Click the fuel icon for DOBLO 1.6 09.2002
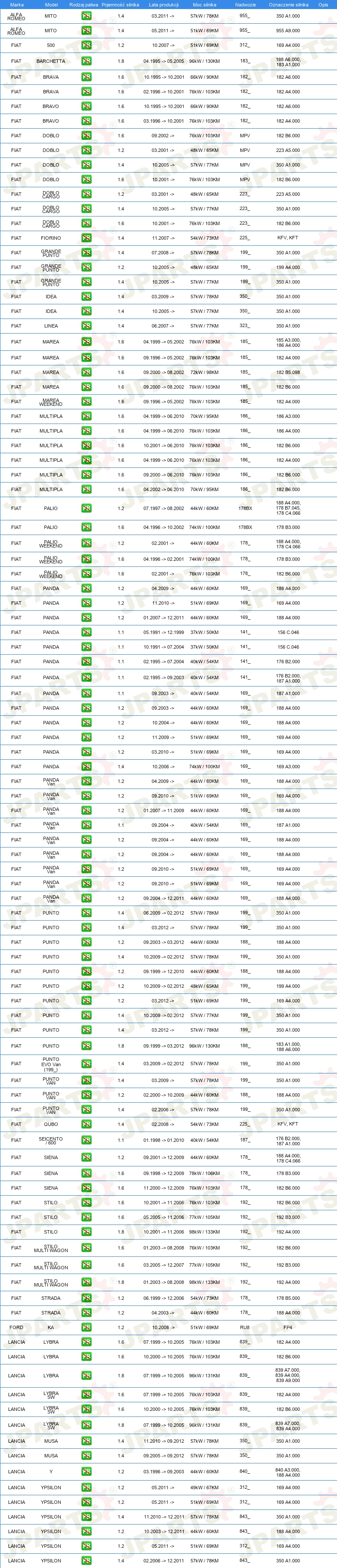 (87, 136)
